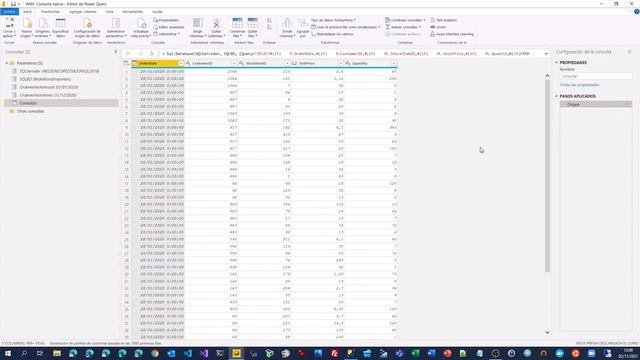Cancel formula edit with the X icon
This screenshot has width=640, height=360.
128,53
